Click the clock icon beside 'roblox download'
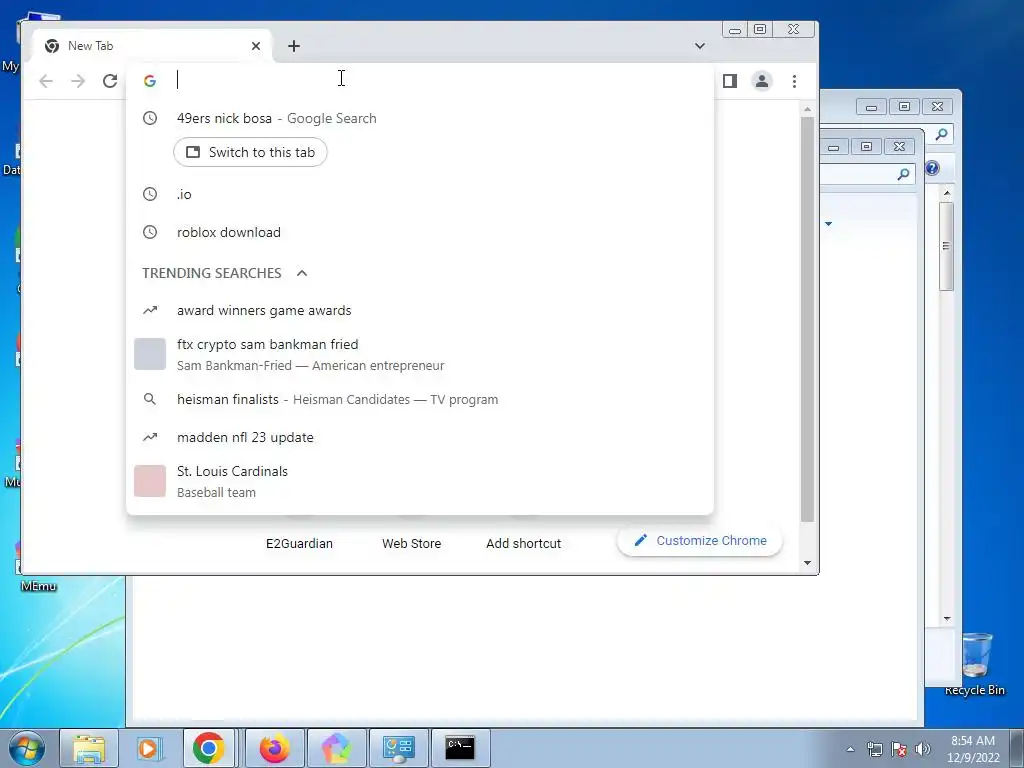The width and height of the screenshot is (1024, 768). click(x=150, y=232)
